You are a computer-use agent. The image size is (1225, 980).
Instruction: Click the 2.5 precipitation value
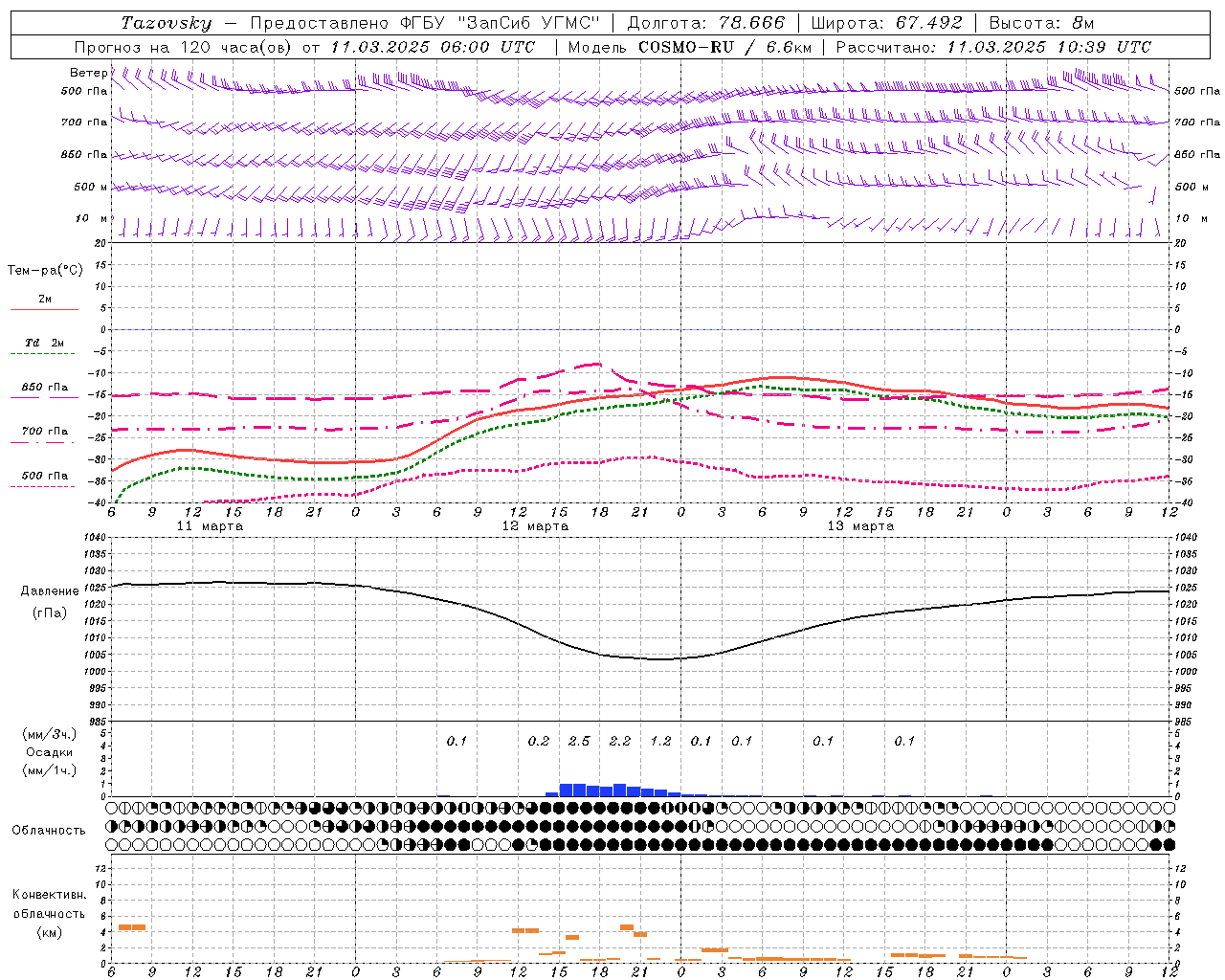(x=579, y=741)
